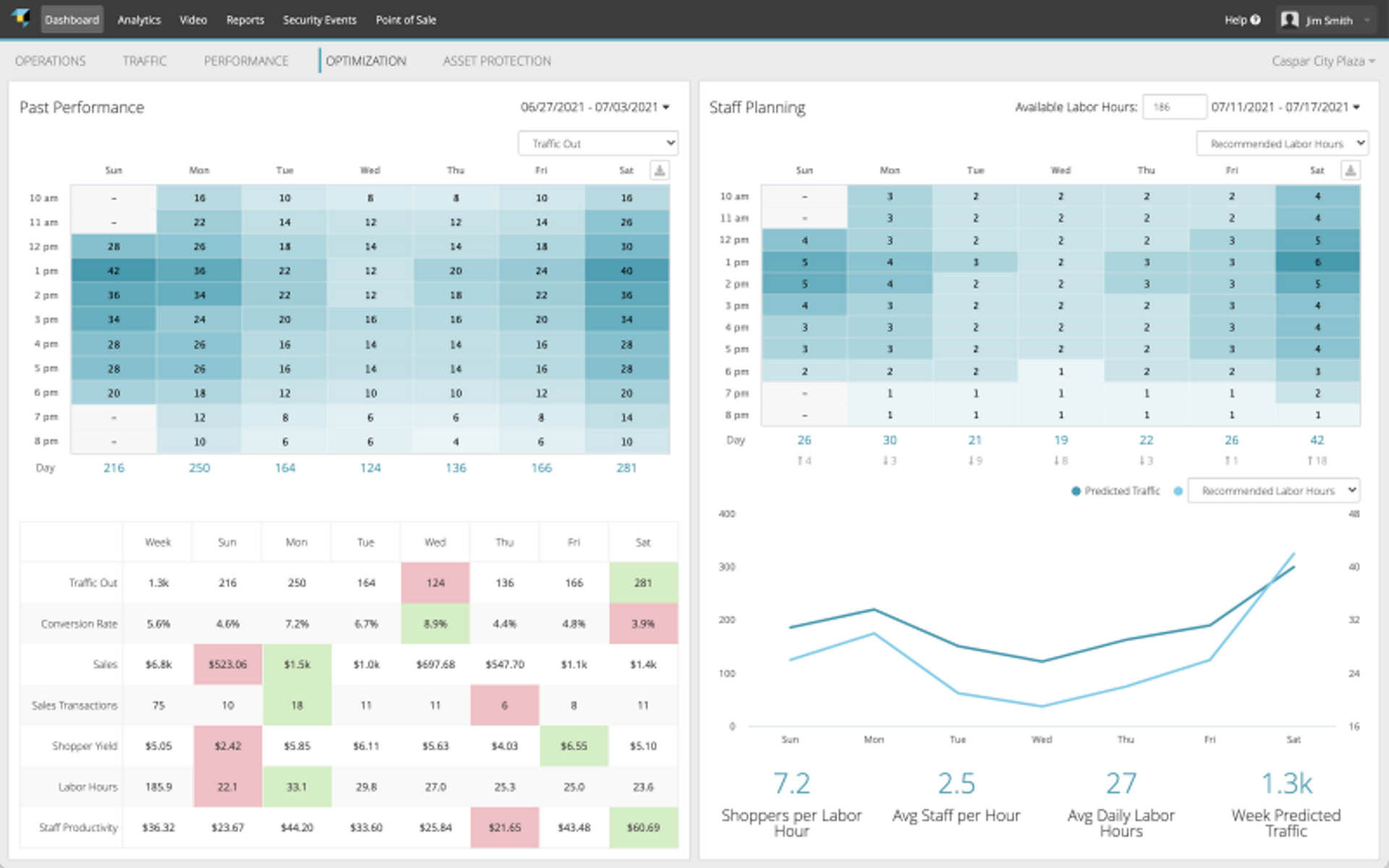Screen dimensions: 1389x868
Task: Switch to the Analytics section
Action: (138, 20)
